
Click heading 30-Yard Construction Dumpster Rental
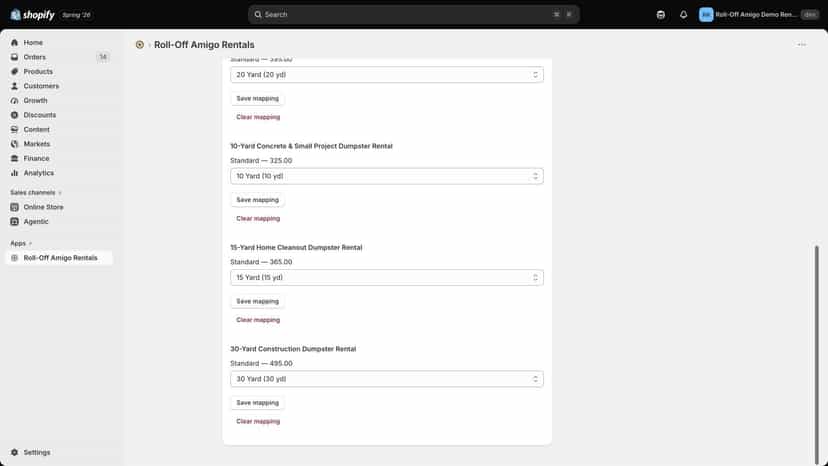tap(293, 349)
